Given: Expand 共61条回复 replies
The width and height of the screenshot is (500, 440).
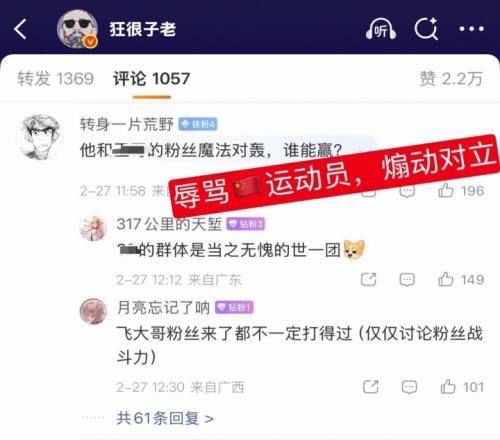Looking at the screenshot, I should pyautogui.click(x=165, y=418).
